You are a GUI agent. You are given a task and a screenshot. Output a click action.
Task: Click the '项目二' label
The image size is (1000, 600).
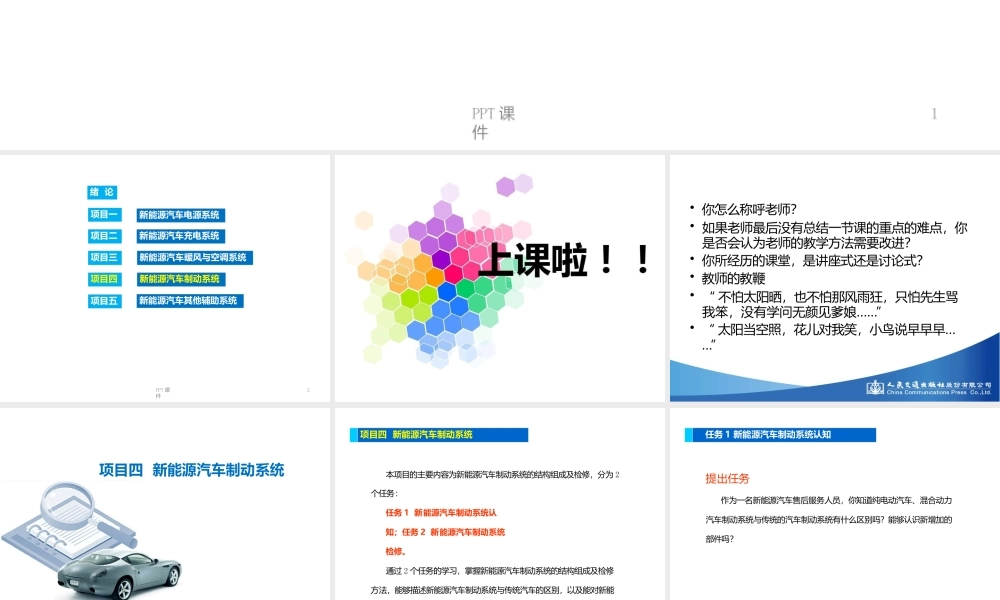click(x=104, y=236)
